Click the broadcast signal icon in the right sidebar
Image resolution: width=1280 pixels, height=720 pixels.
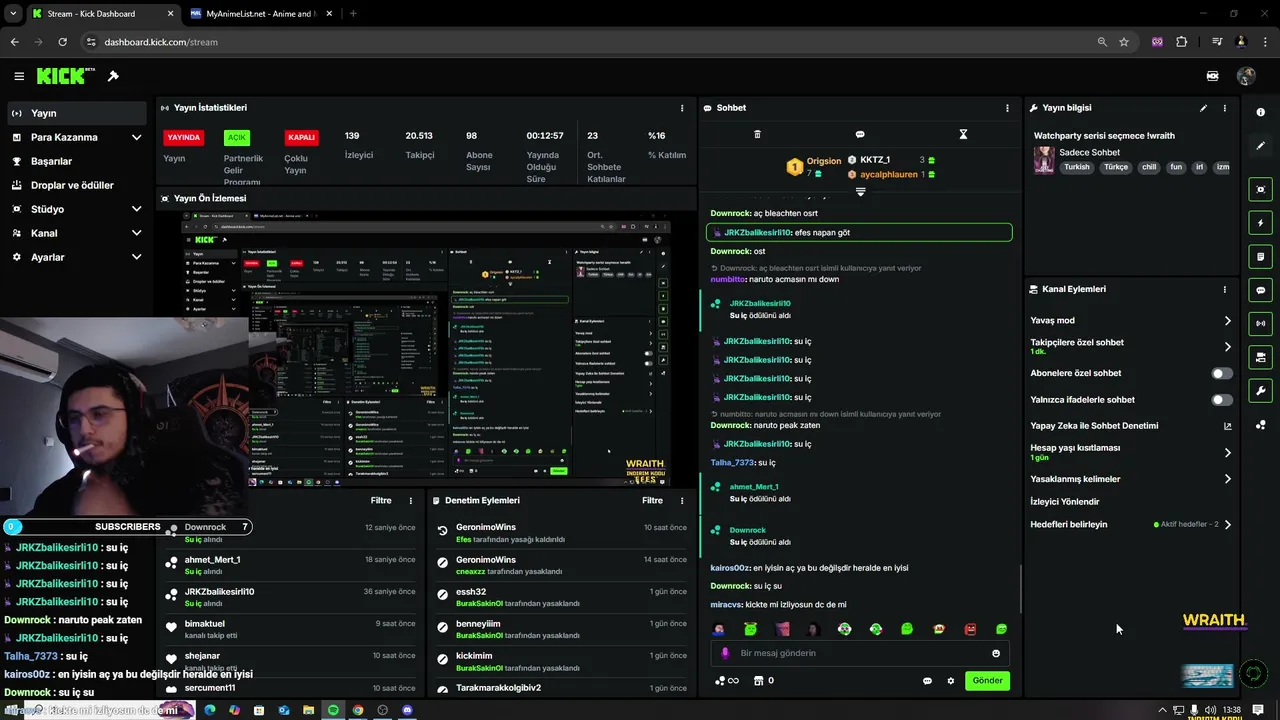[1260, 323]
